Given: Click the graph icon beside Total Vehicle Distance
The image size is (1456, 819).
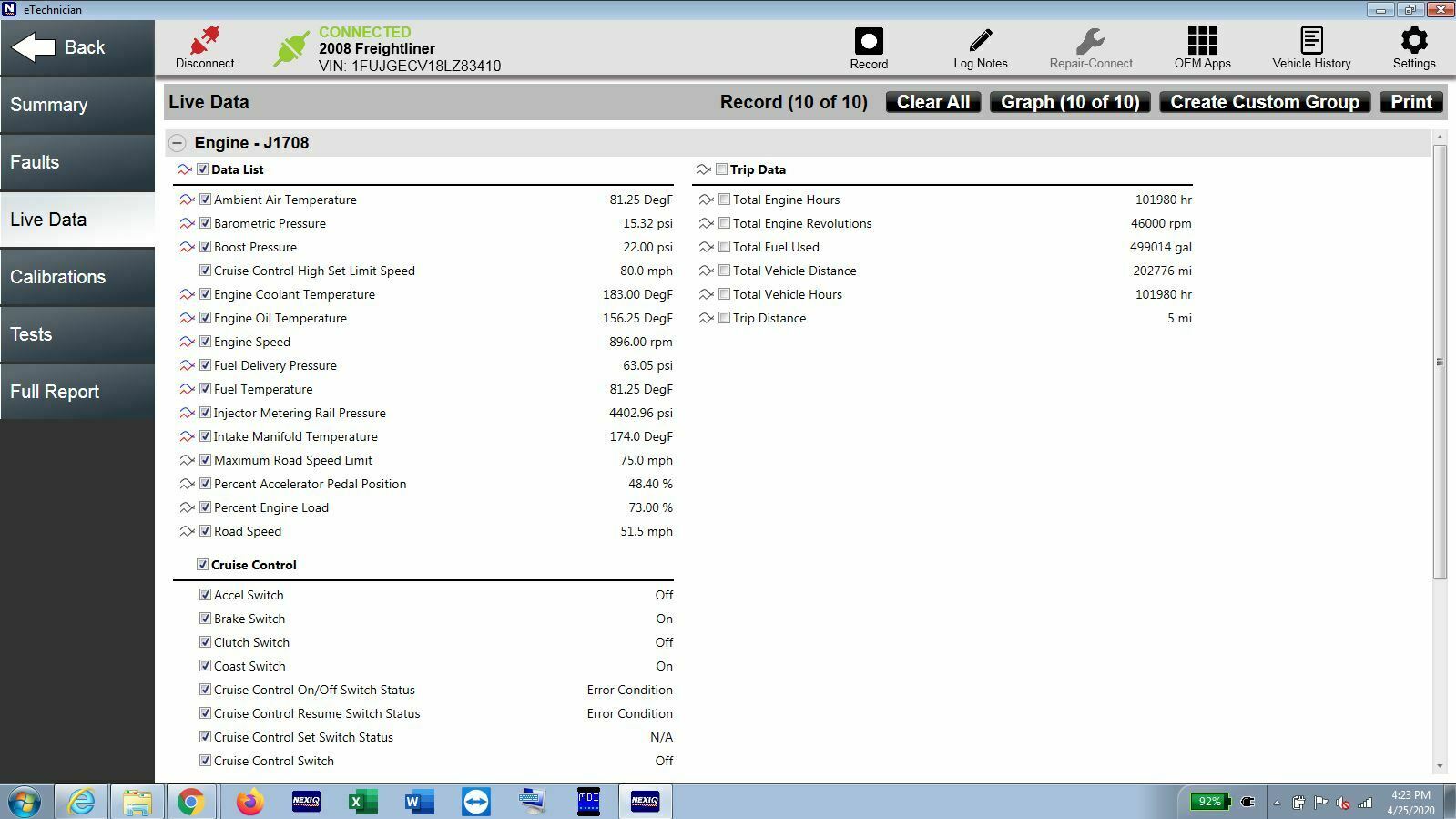Looking at the screenshot, I should (x=706, y=271).
